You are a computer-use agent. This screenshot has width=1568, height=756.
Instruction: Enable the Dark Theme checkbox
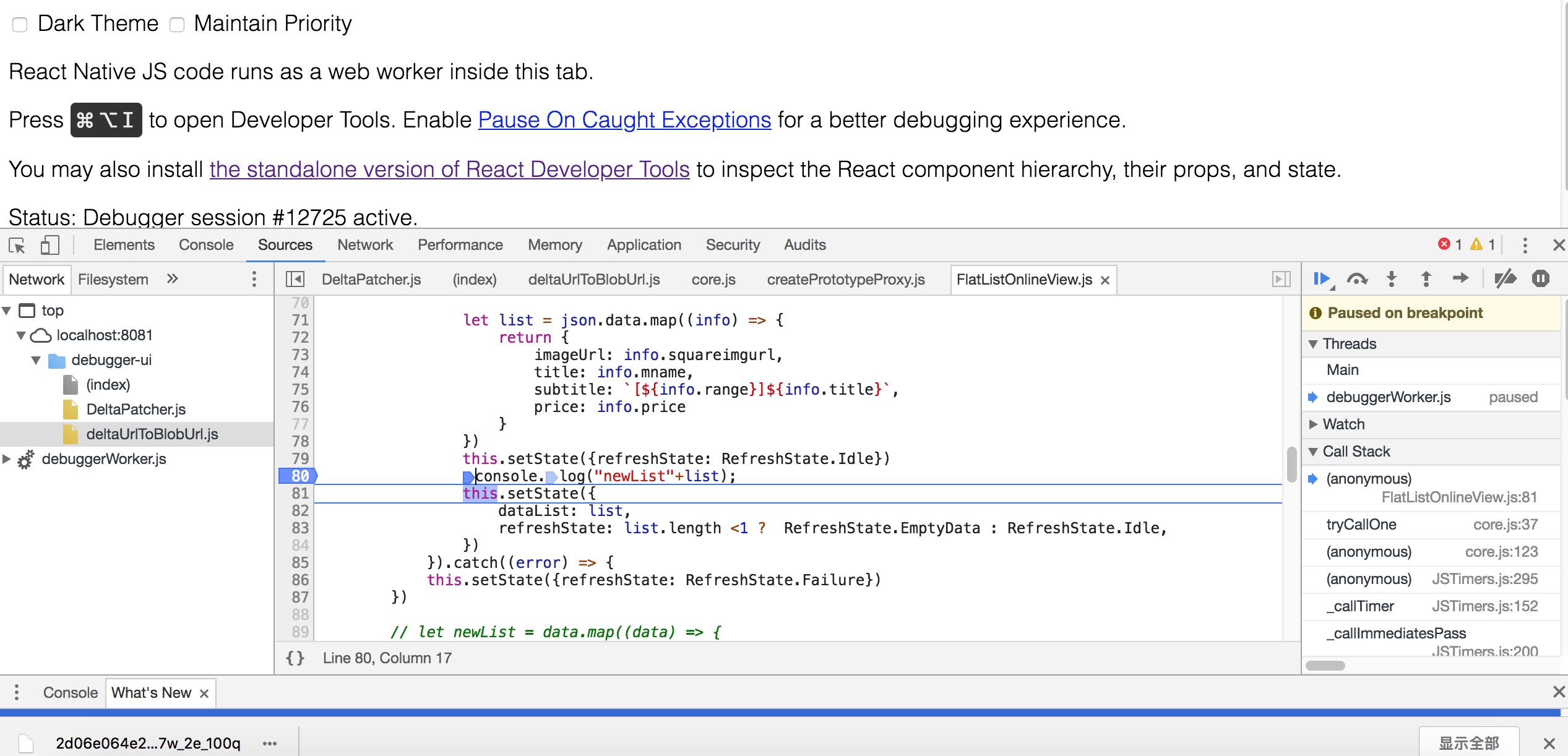pyautogui.click(x=20, y=25)
